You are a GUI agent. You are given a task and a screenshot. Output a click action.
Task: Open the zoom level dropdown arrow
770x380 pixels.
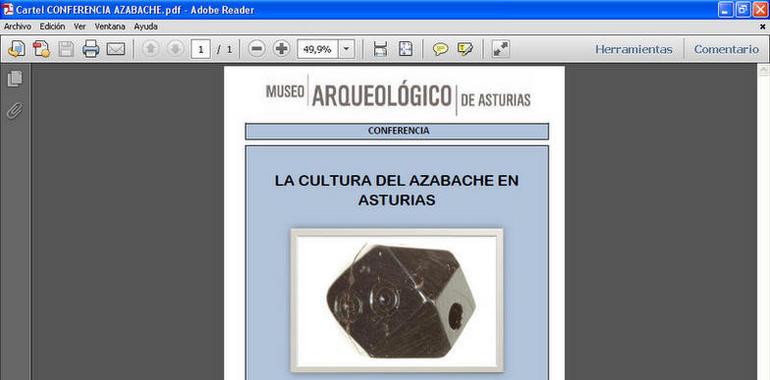346,49
